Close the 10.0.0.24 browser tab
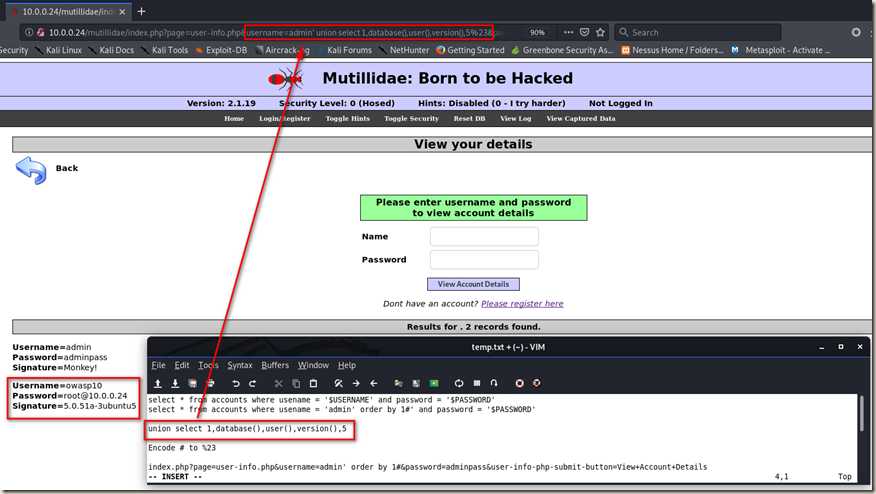 [122, 11]
